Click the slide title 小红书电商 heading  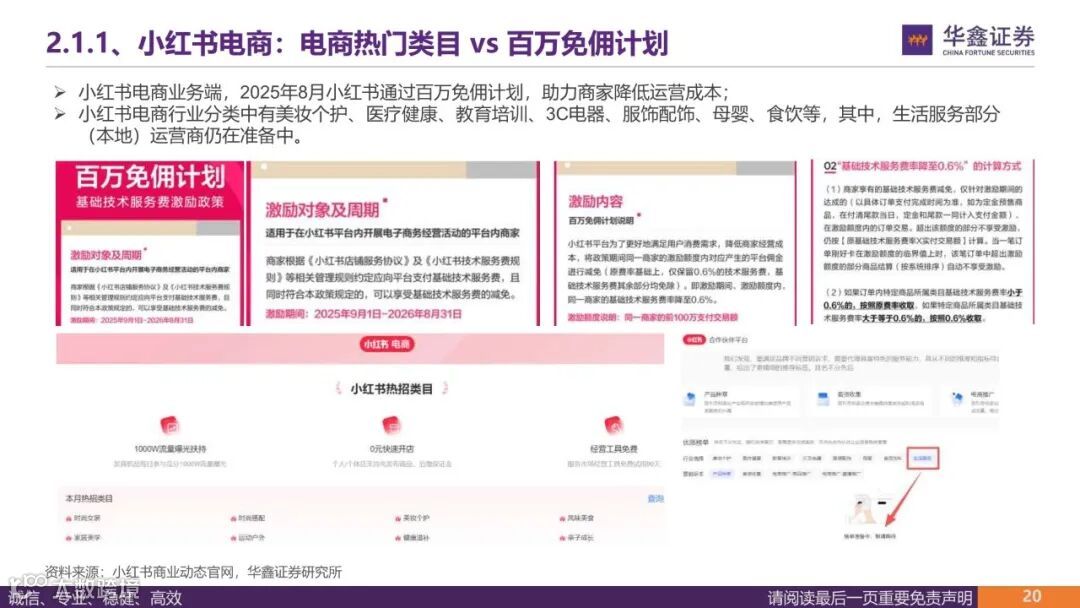[357, 43]
